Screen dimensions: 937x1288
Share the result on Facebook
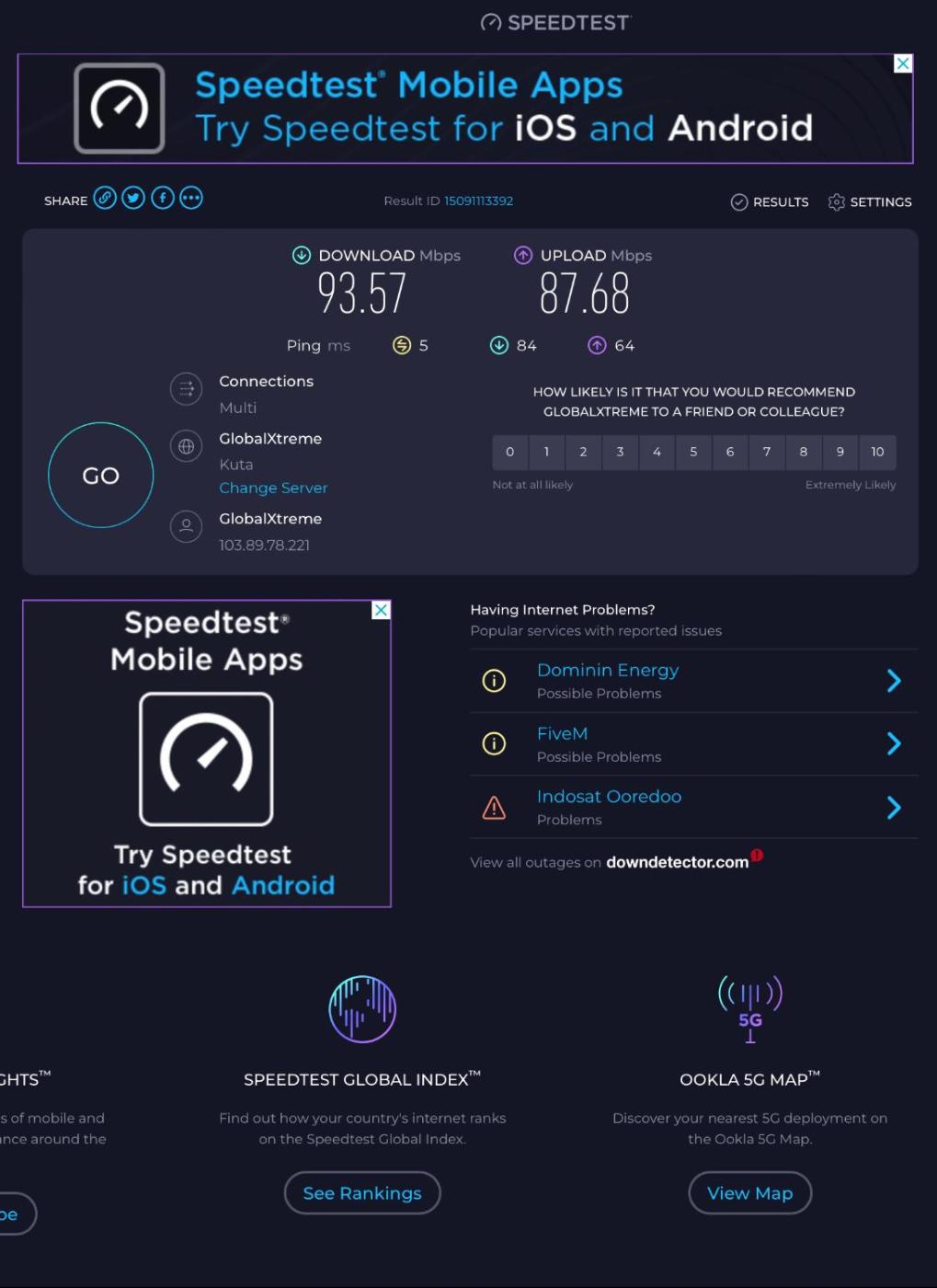[x=163, y=199]
